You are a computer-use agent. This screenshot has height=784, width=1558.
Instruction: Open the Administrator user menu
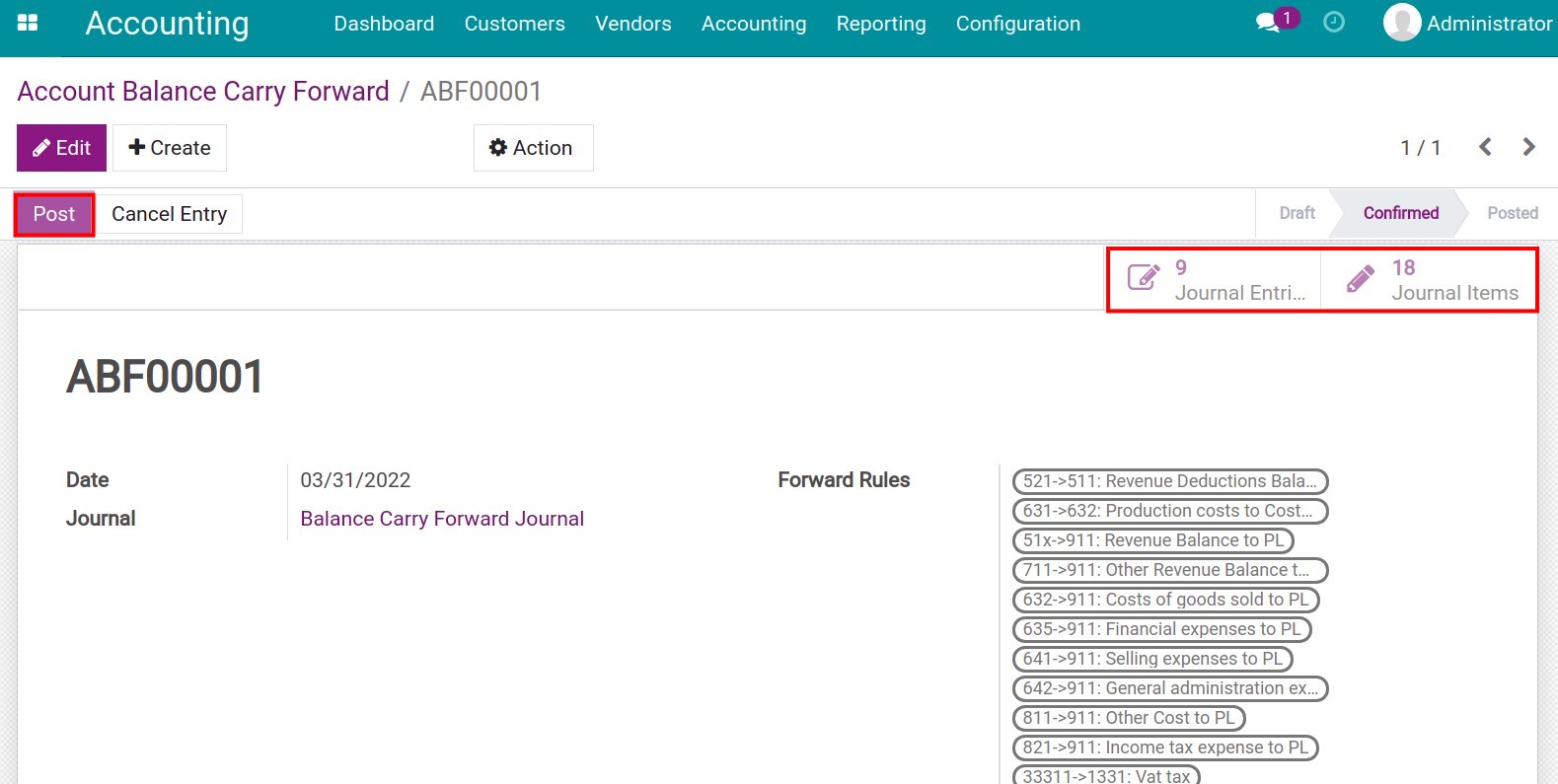[1468, 23]
